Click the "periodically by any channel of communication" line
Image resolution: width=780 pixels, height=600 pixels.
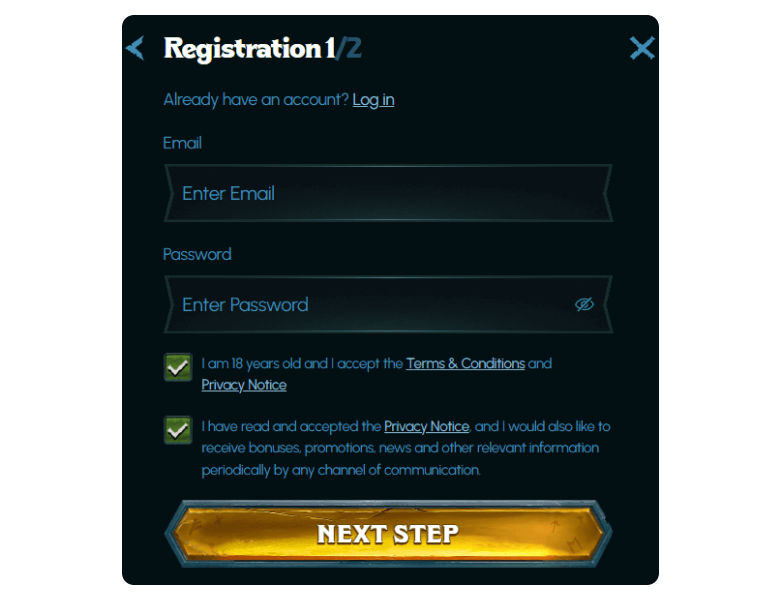[341, 470]
